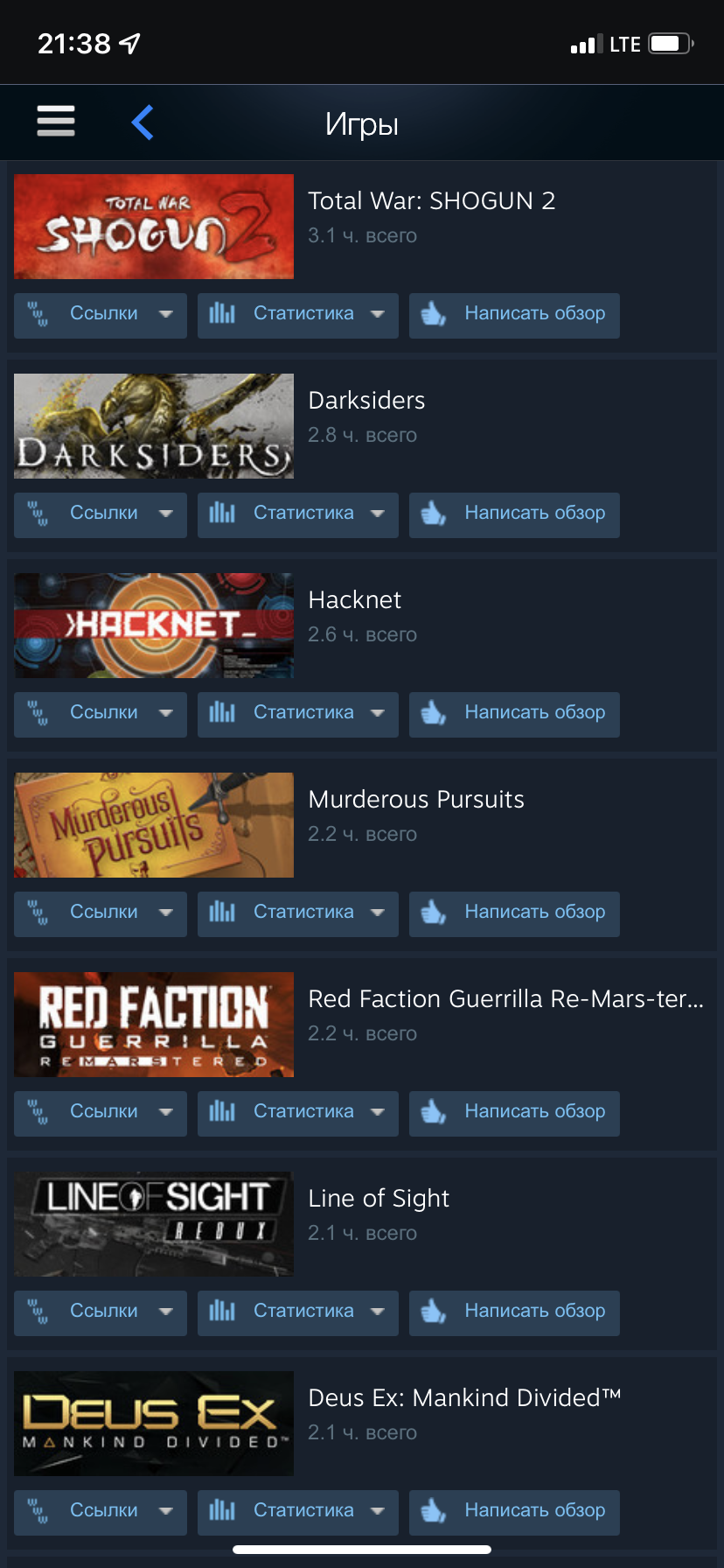Screen dimensions: 724x1568
Task: Click the links icon under Line of Sight
Action: click(x=38, y=1311)
